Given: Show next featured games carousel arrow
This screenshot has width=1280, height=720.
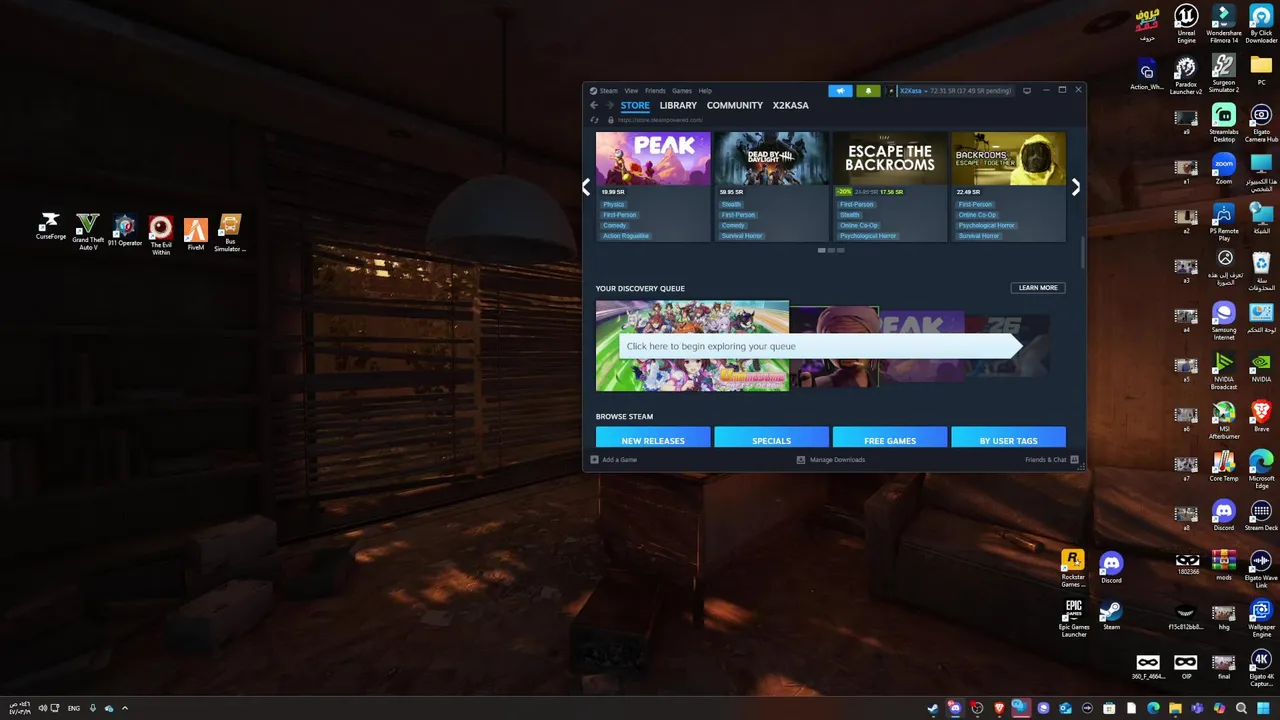Looking at the screenshot, I should coord(1076,187).
